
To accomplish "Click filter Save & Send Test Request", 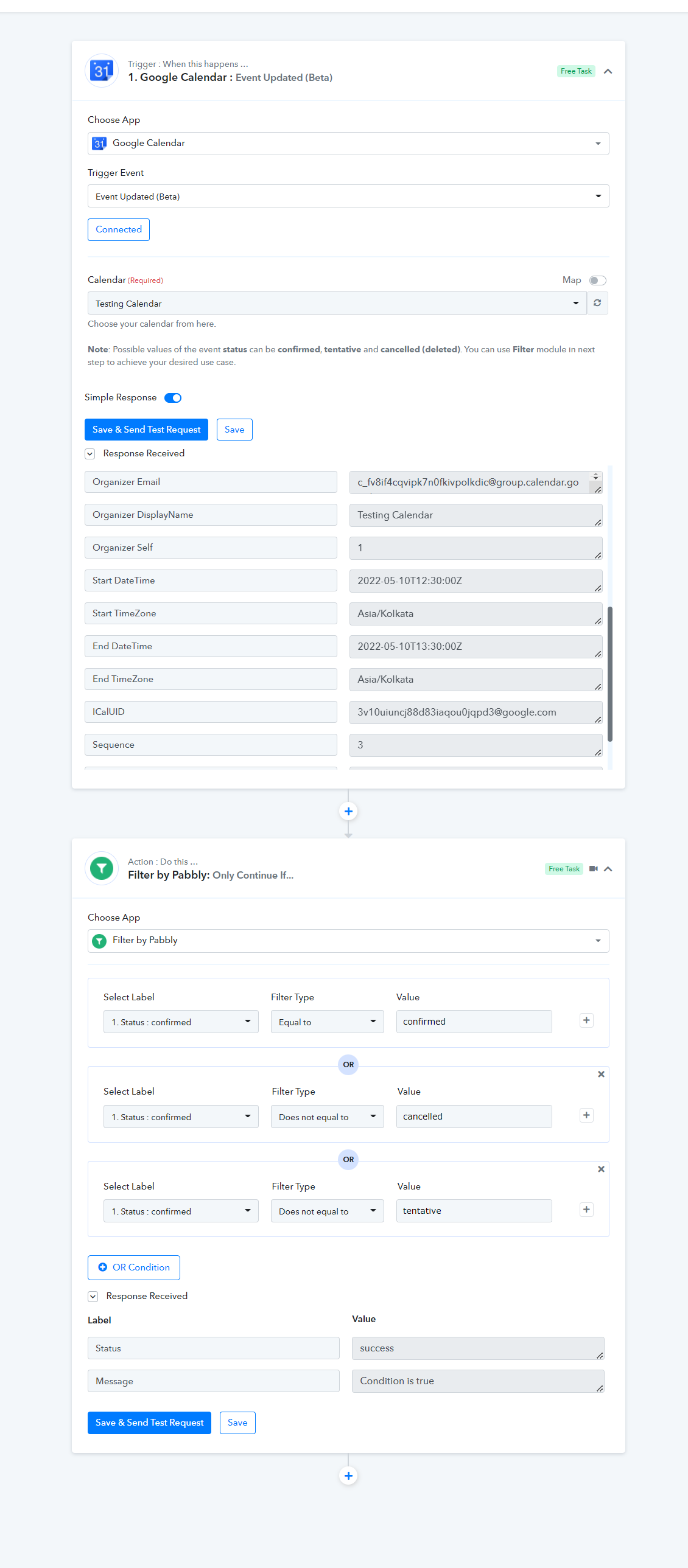I will click(x=149, y=1423).
